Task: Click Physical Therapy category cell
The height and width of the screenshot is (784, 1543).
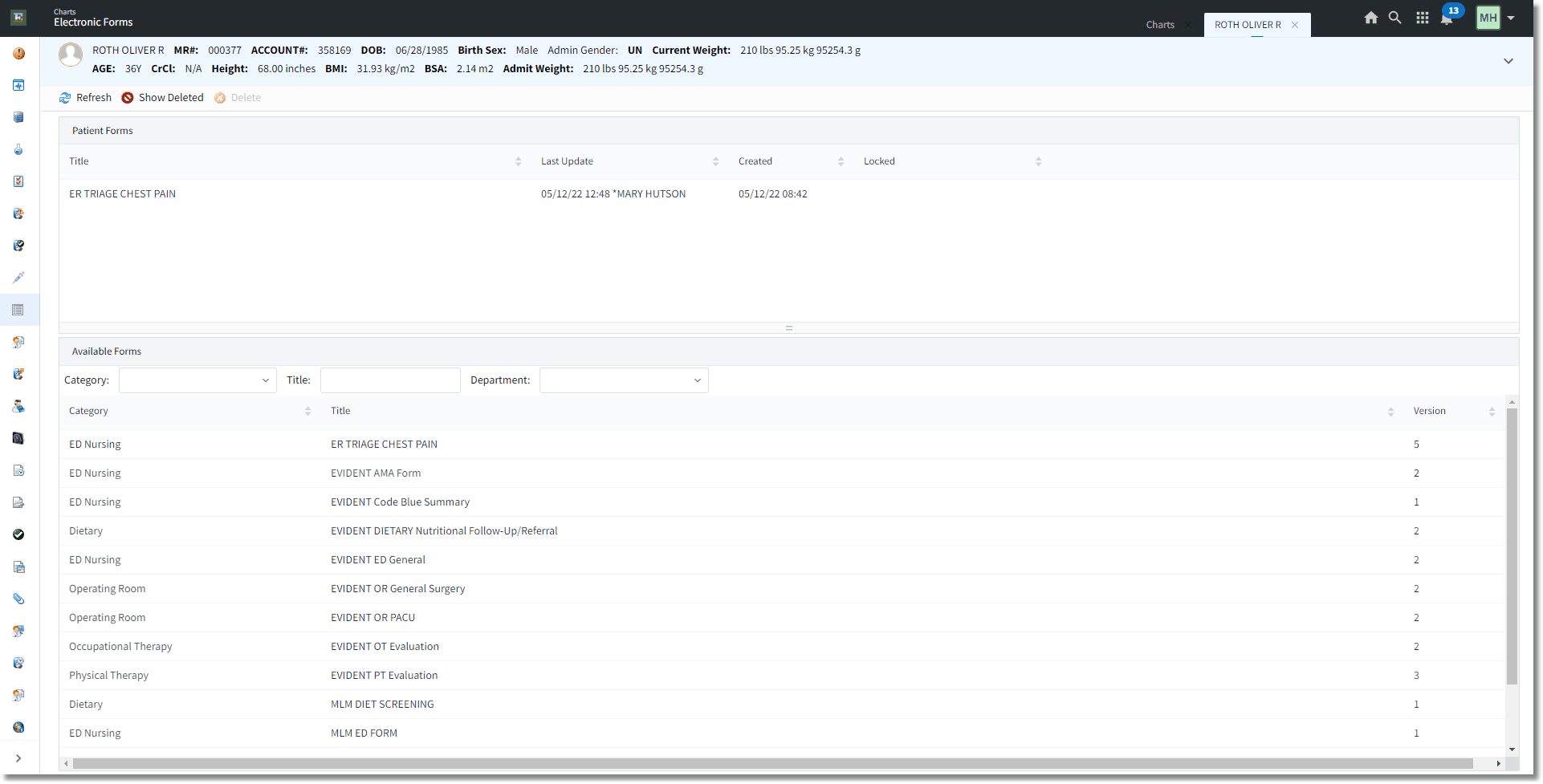Action: point(108,676)
